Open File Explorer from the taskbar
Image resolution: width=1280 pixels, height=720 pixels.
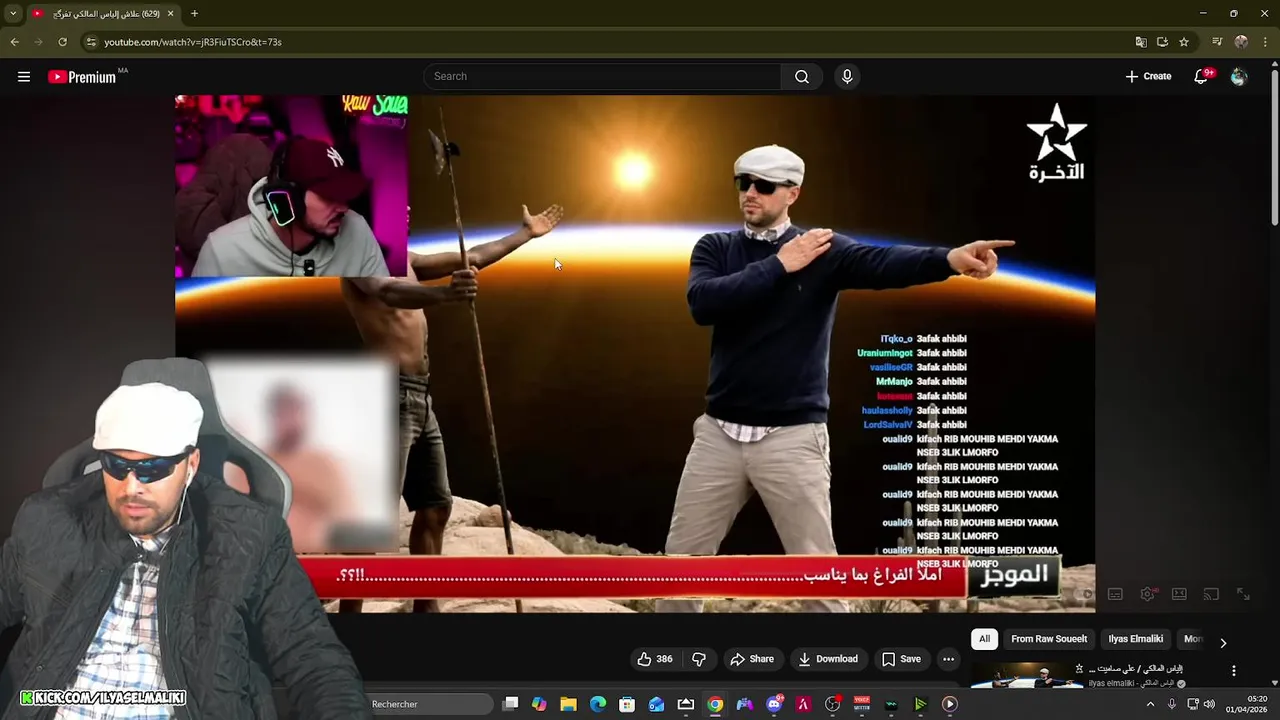[x=568, y=704]
